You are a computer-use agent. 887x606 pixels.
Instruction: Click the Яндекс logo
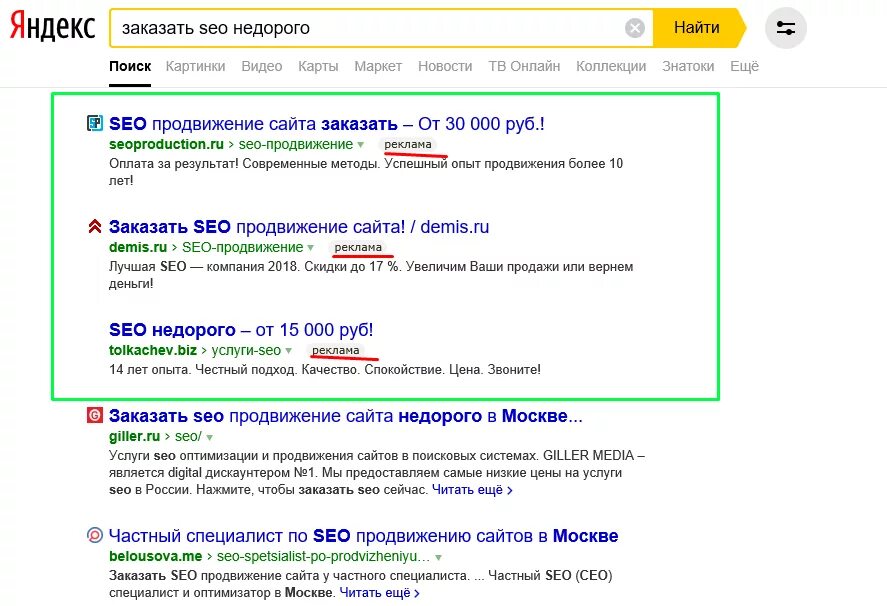[53, 27]
